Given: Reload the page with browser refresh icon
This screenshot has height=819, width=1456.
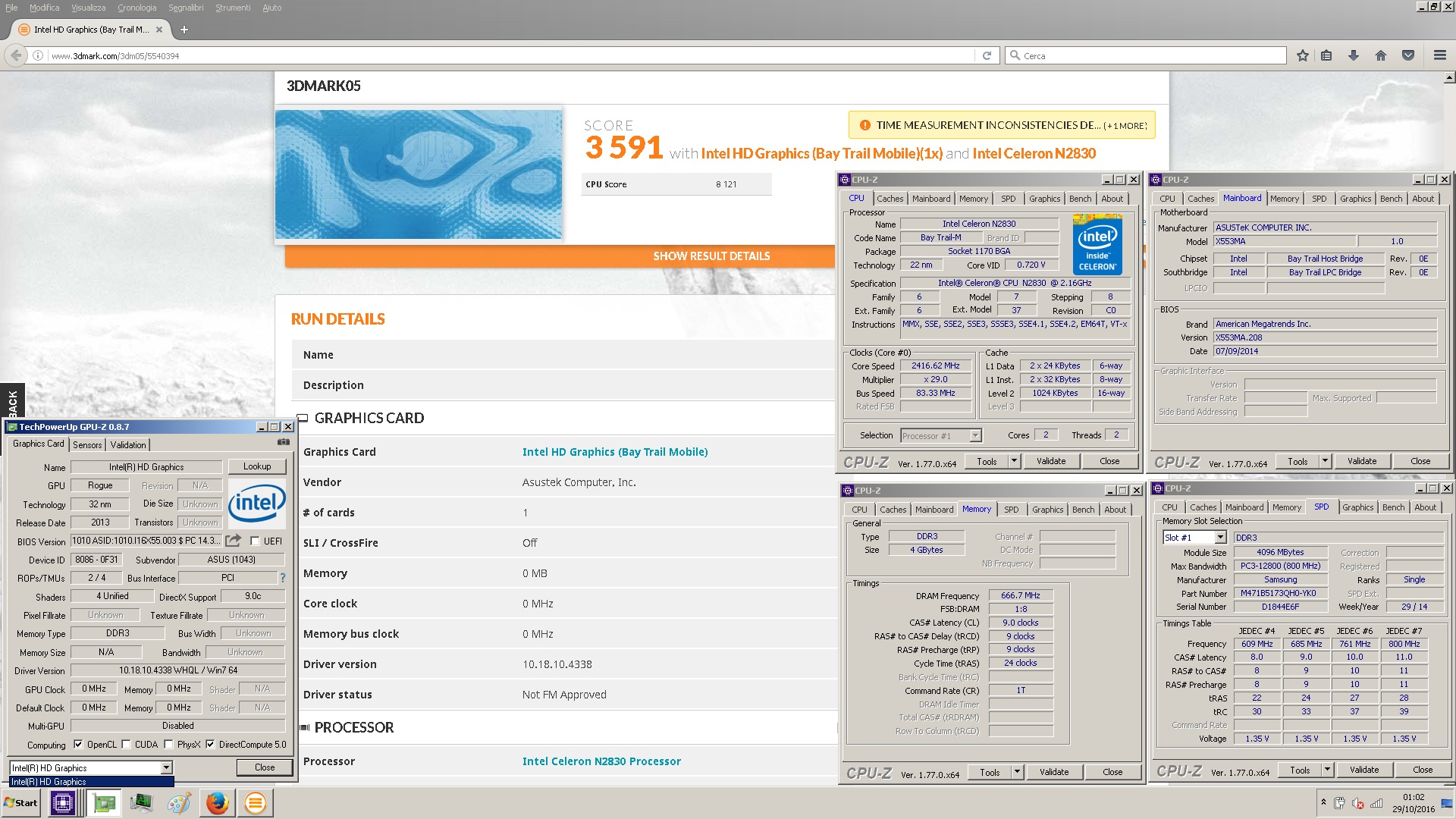Looking at the screenshot, I should (987, 55).
